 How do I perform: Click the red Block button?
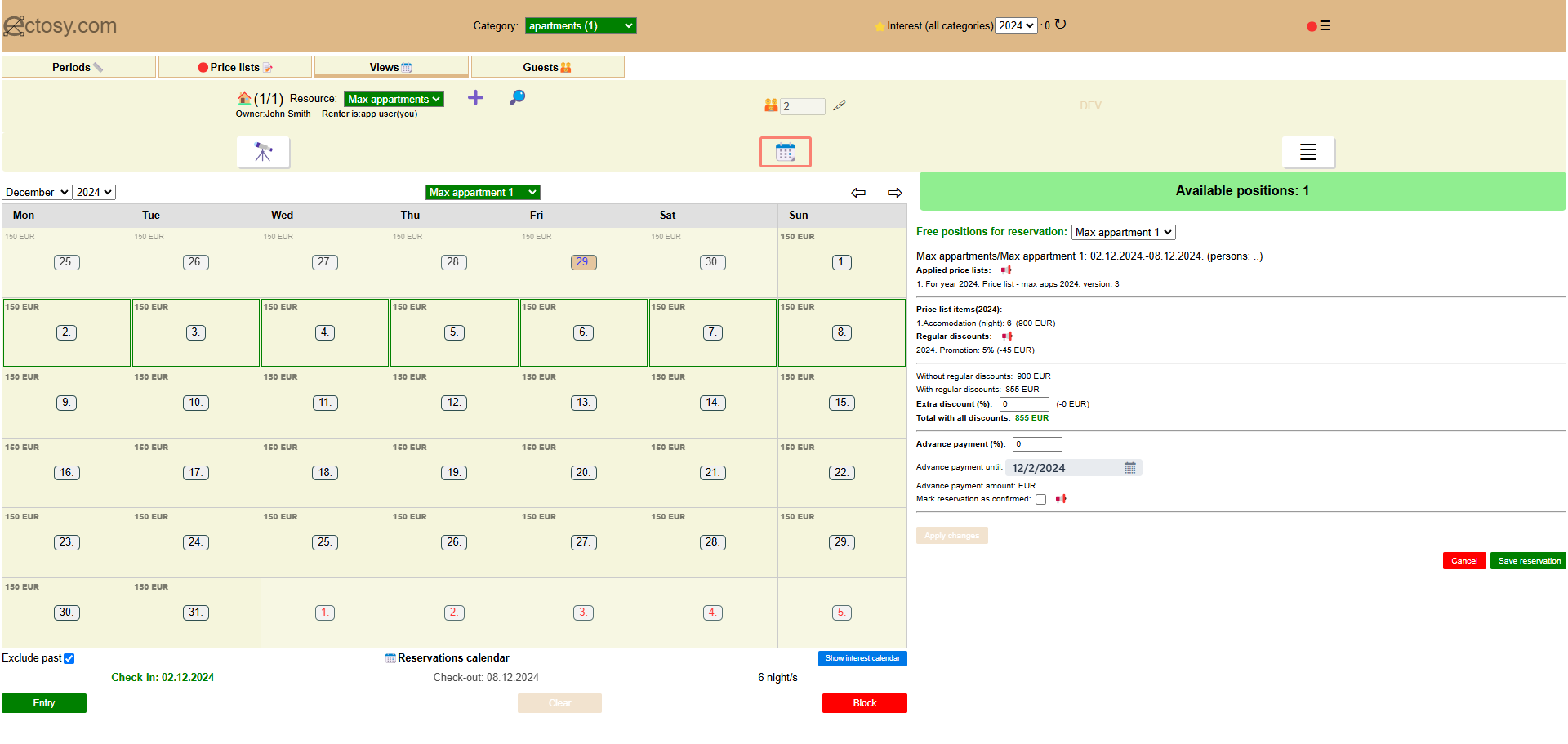(x=864, y=703)
